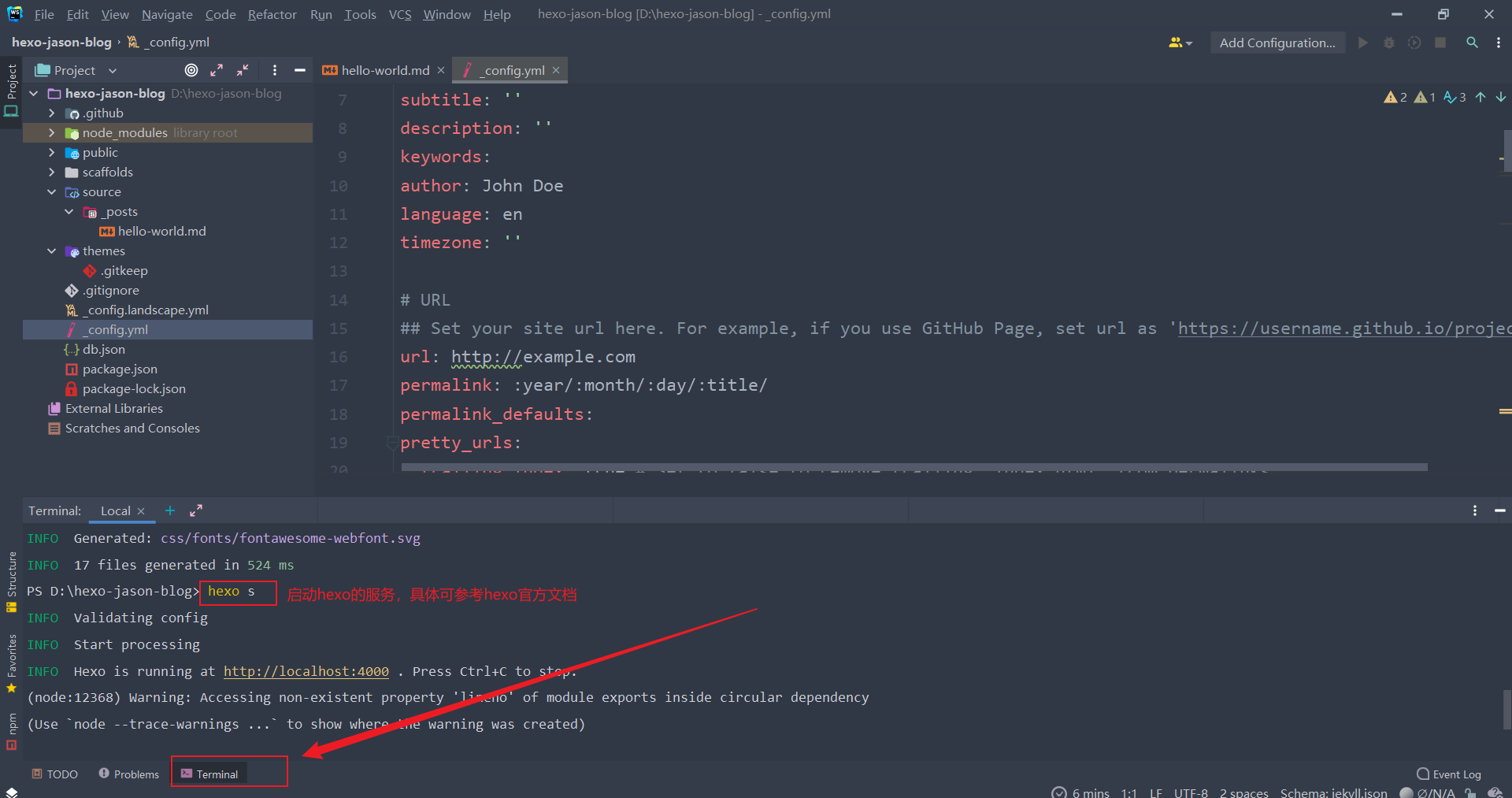This screenshot has height=798, width=1512.
Task: Click the terminal vertical scrollbar
Action: (x=1507, y=710)
